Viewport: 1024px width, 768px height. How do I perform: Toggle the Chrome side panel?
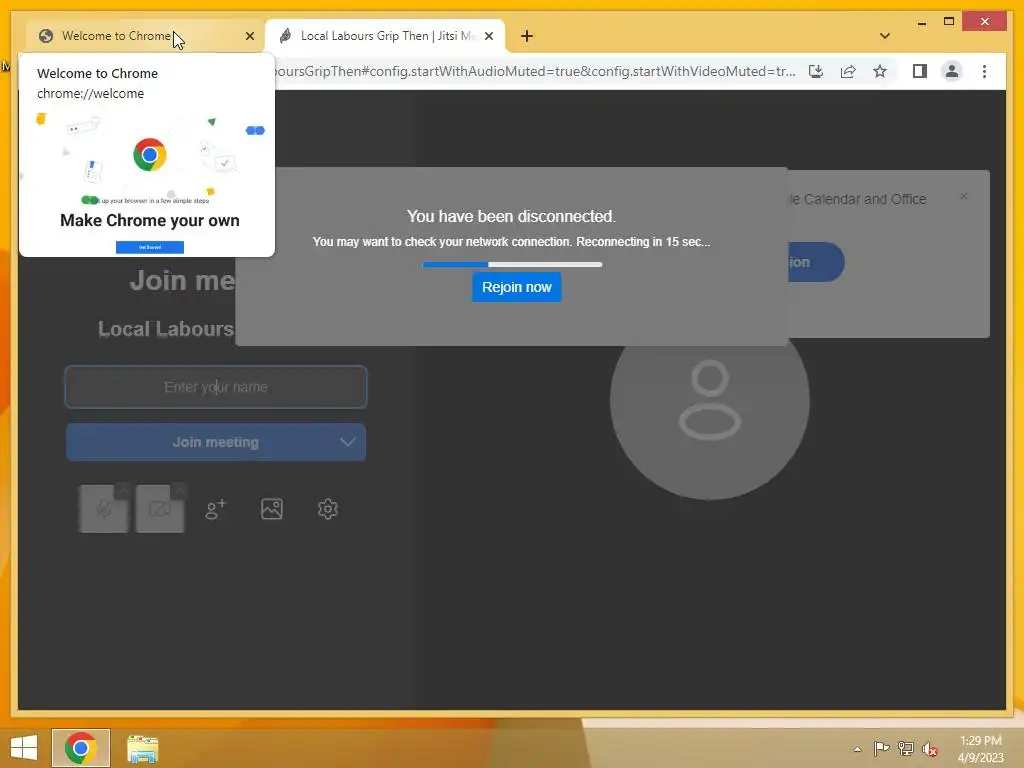(x=920, y=71)
